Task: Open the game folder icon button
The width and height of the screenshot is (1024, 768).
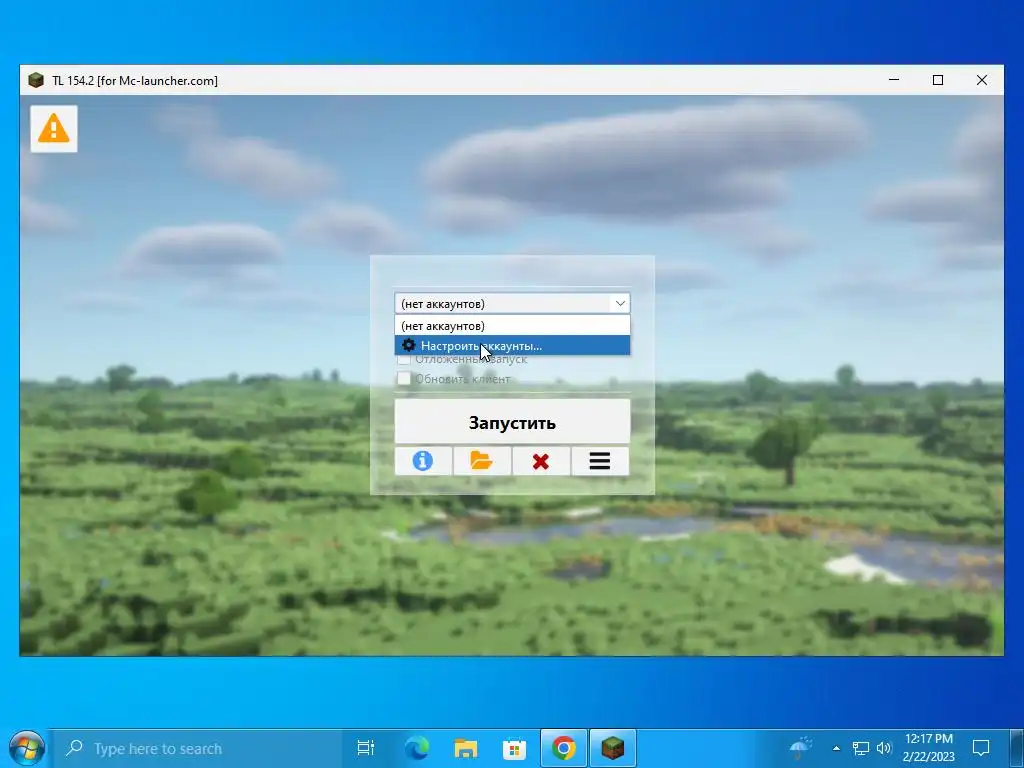Action: pos(481,461)
